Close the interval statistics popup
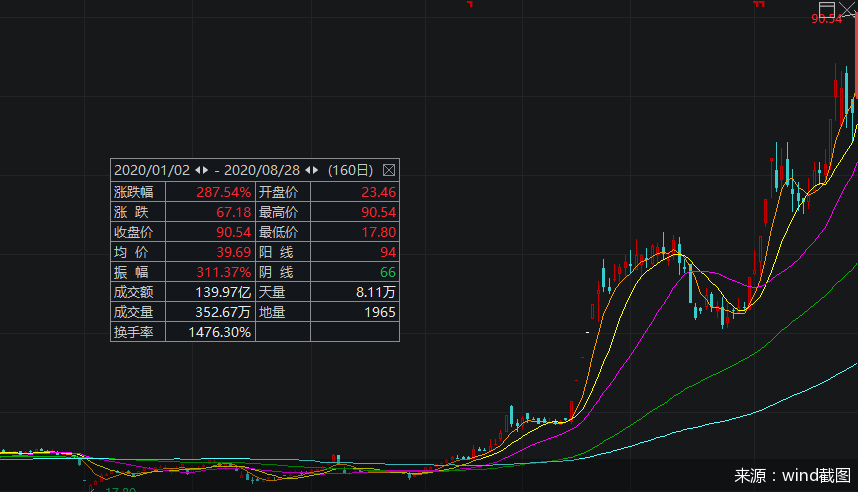Image resolution: width=858 pixels, height=492 pixels. (x=389, y=170)
